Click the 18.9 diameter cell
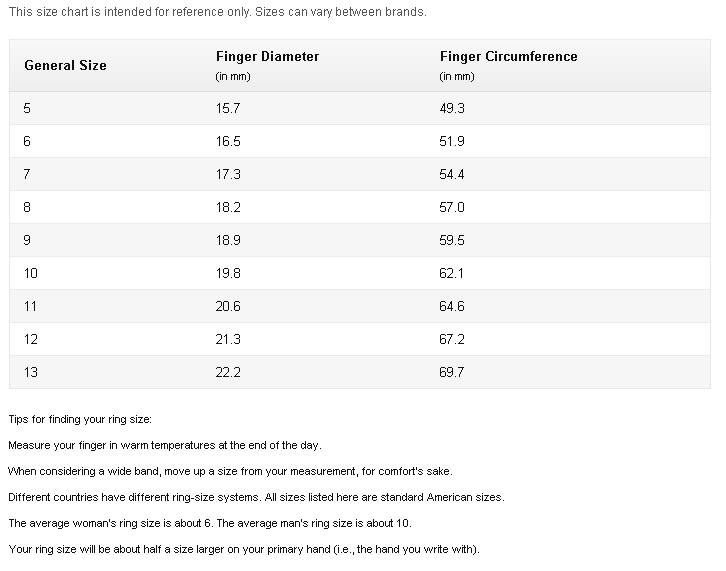The height and width of the screenshot is (571, 726). click(x=228, y=240)
